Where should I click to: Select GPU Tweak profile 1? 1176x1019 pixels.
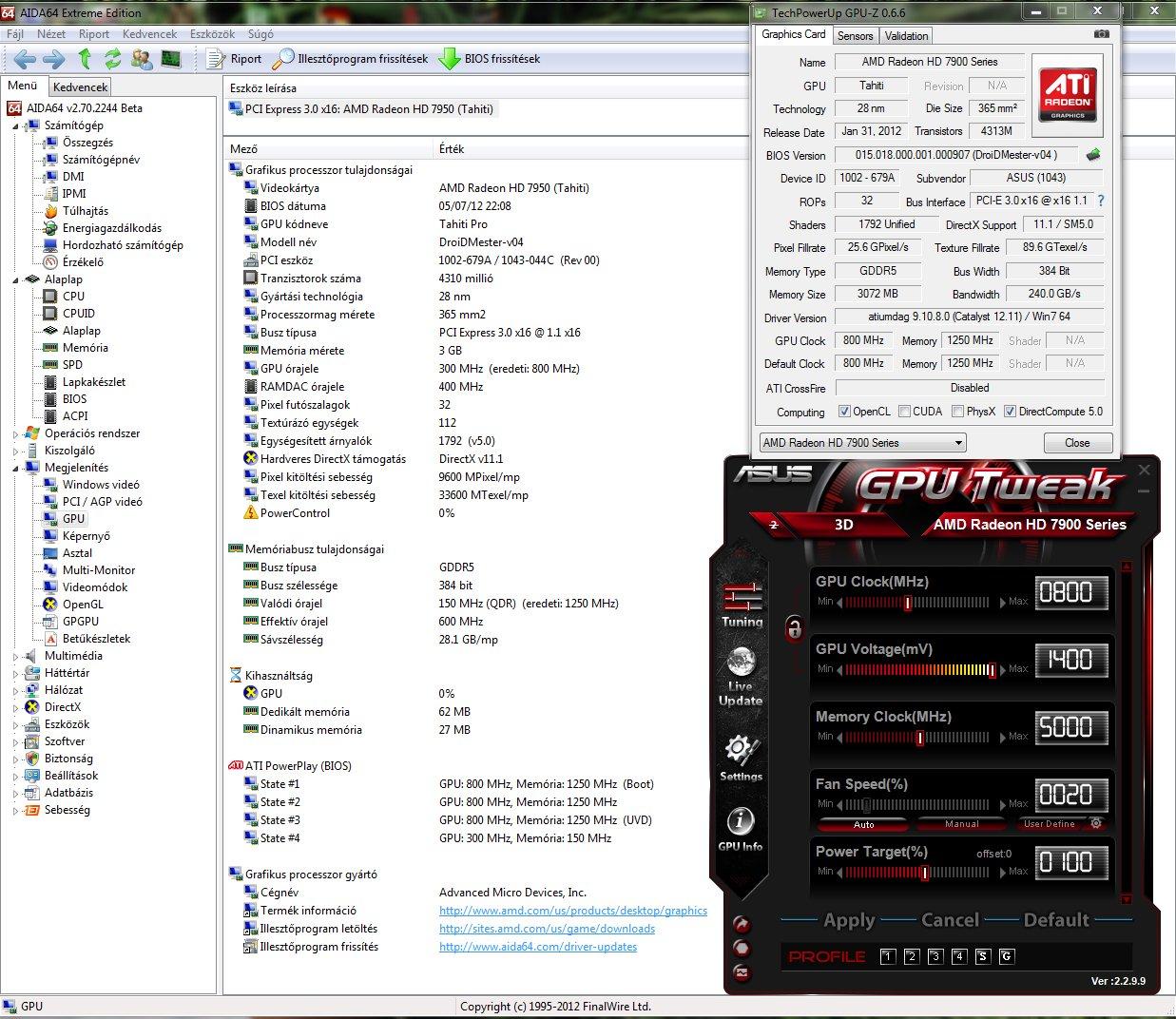click(888, 956)
